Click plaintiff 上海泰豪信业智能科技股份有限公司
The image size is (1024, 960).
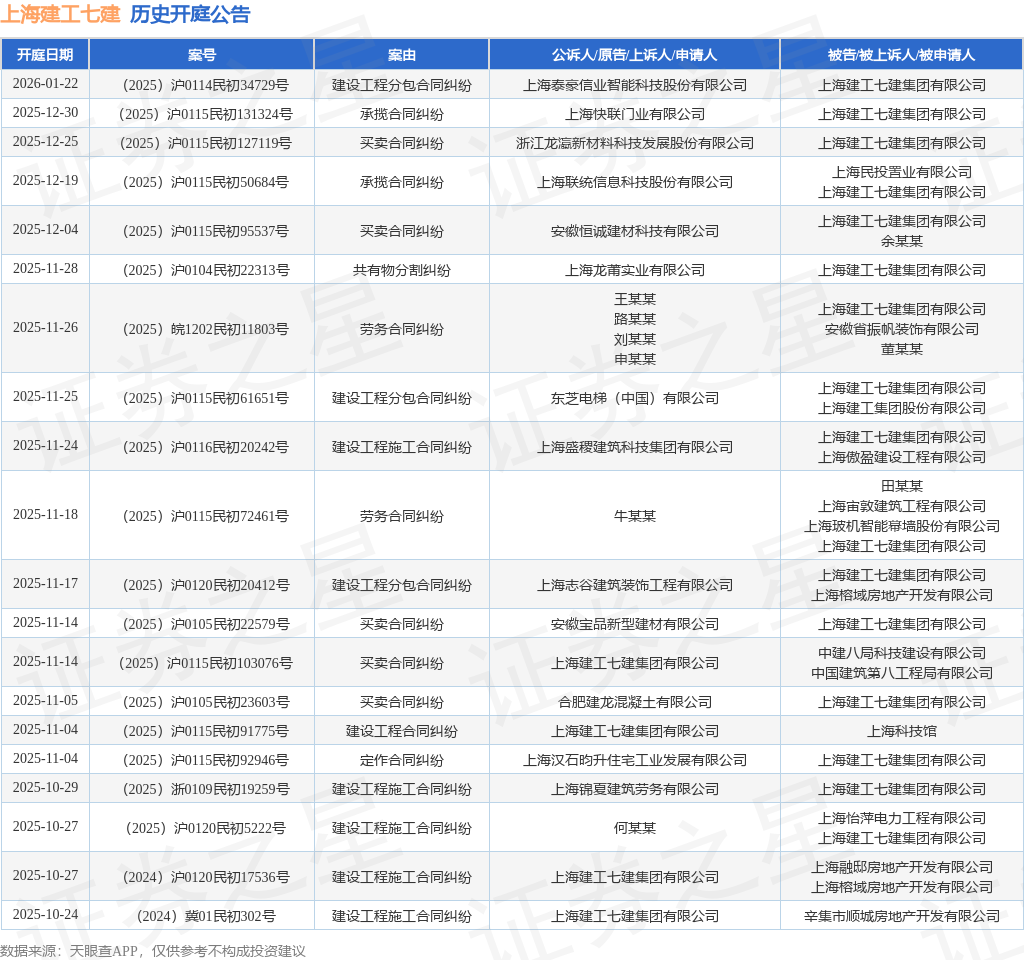[x=635, y=85]
